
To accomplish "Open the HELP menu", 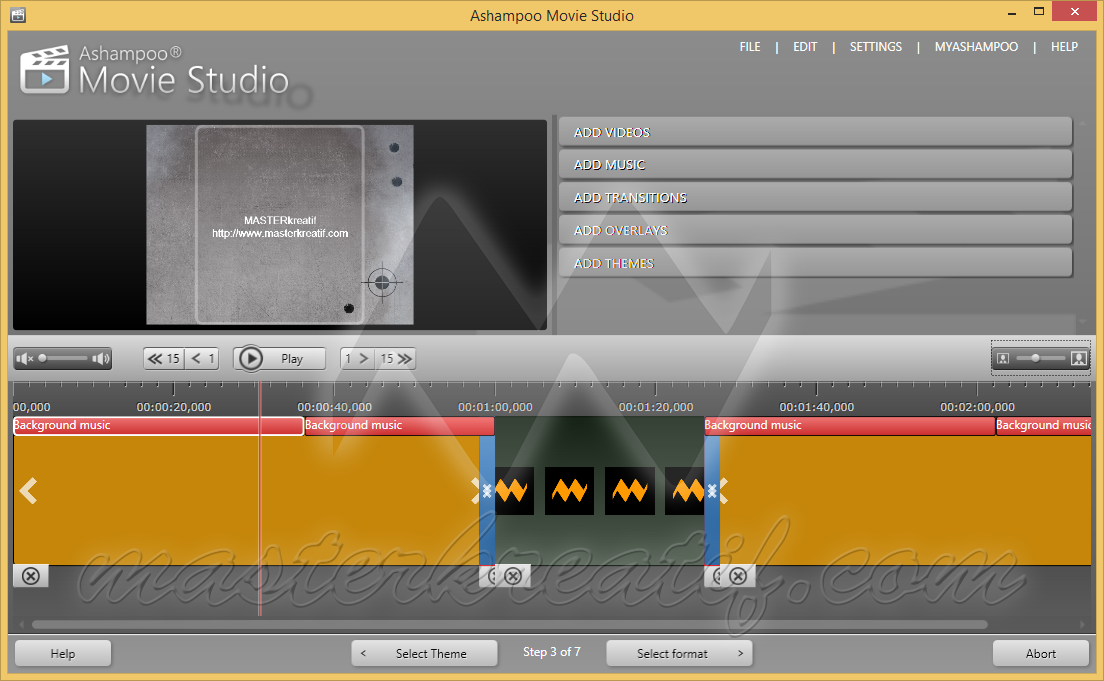I will (x=1064, y=46).
